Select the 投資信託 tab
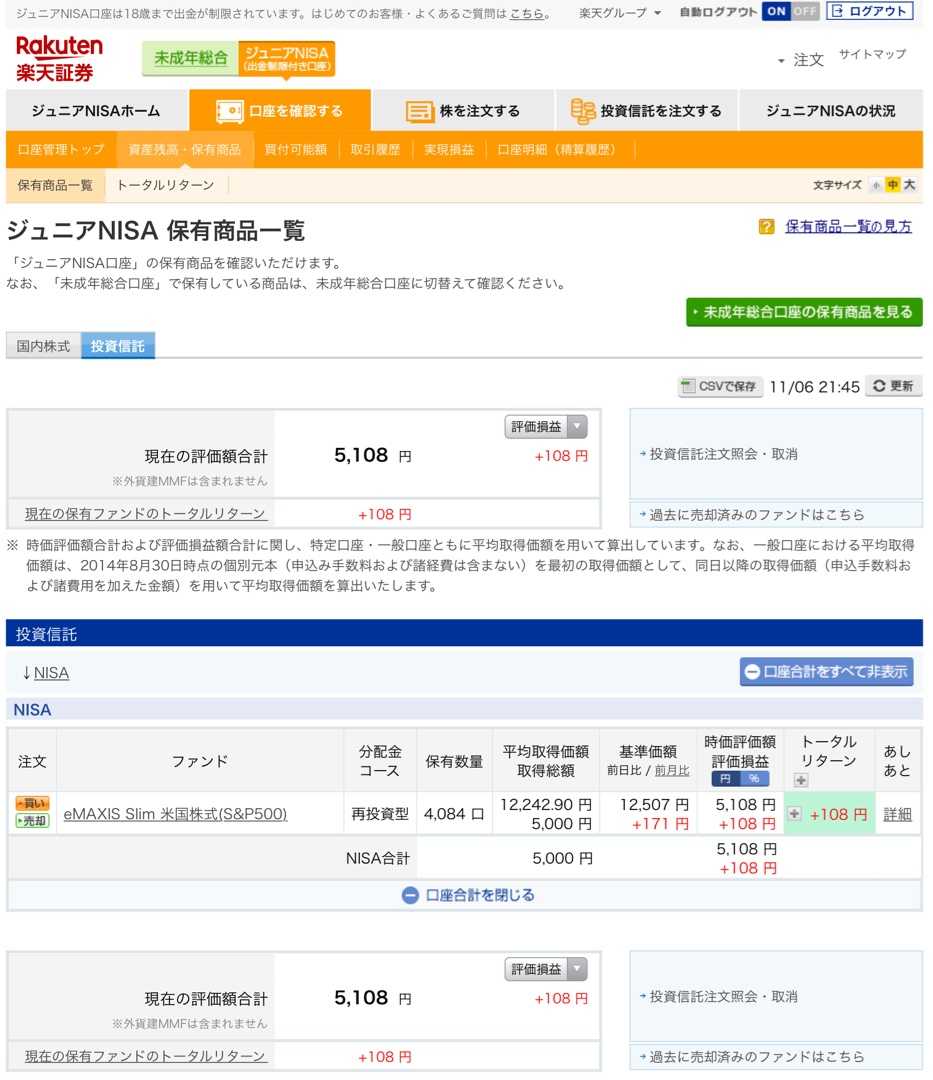933x1080 pixels. tap(118, 346)
